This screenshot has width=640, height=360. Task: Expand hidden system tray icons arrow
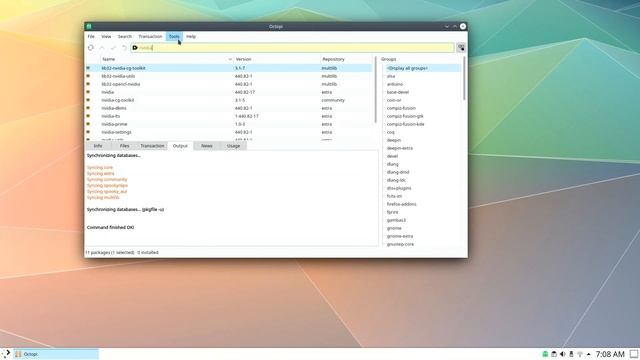pos(589,354)
